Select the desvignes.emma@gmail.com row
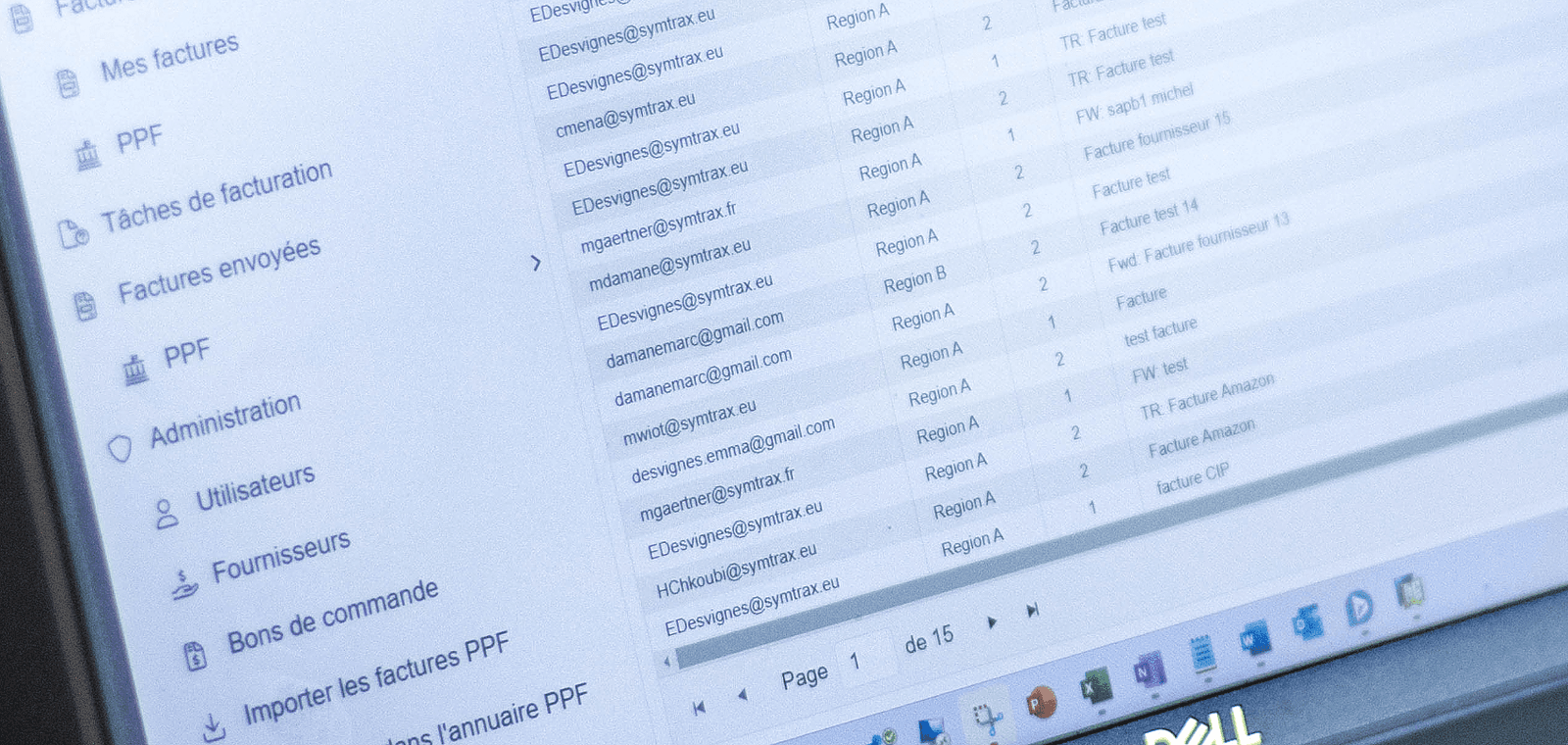Screen dimensions: 1568x745 click(733, 450)
